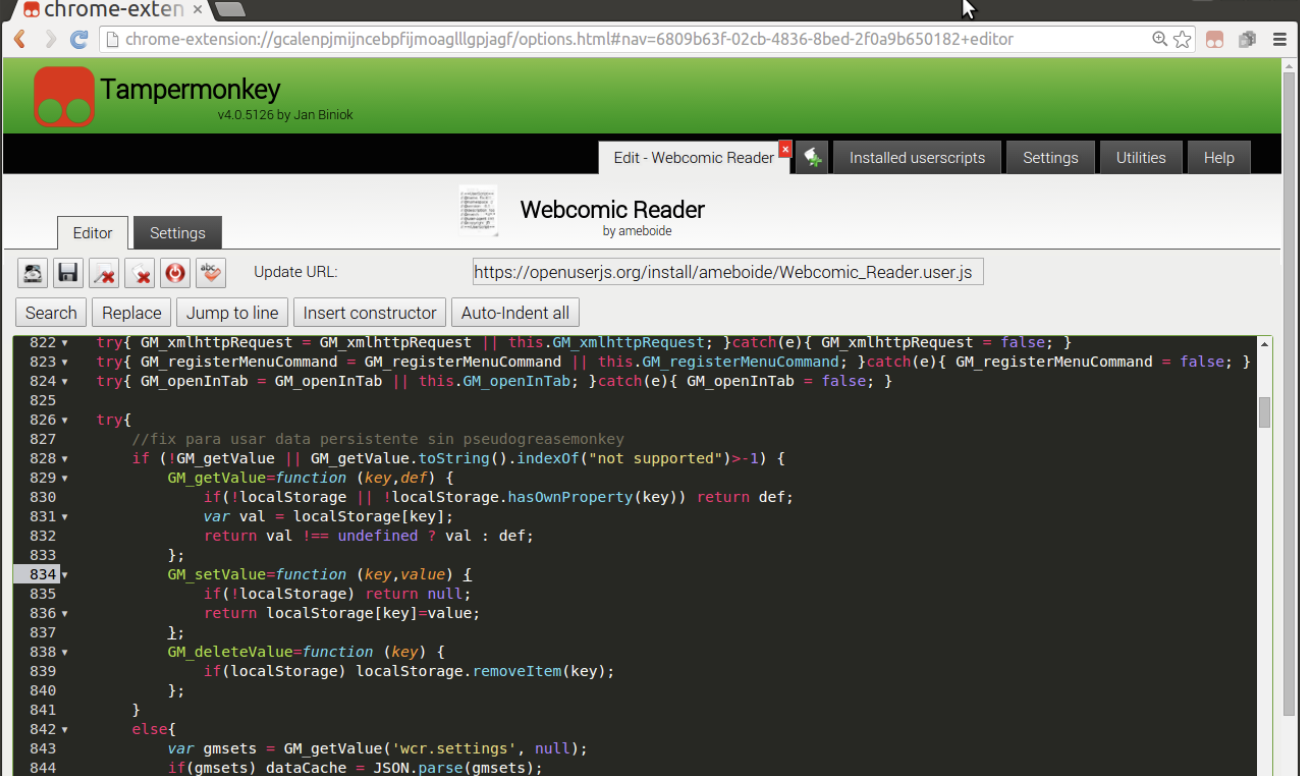Screen dimensions: 1300x776
Task: Collapse else block fold at line 842
Action: click(65, 730)
